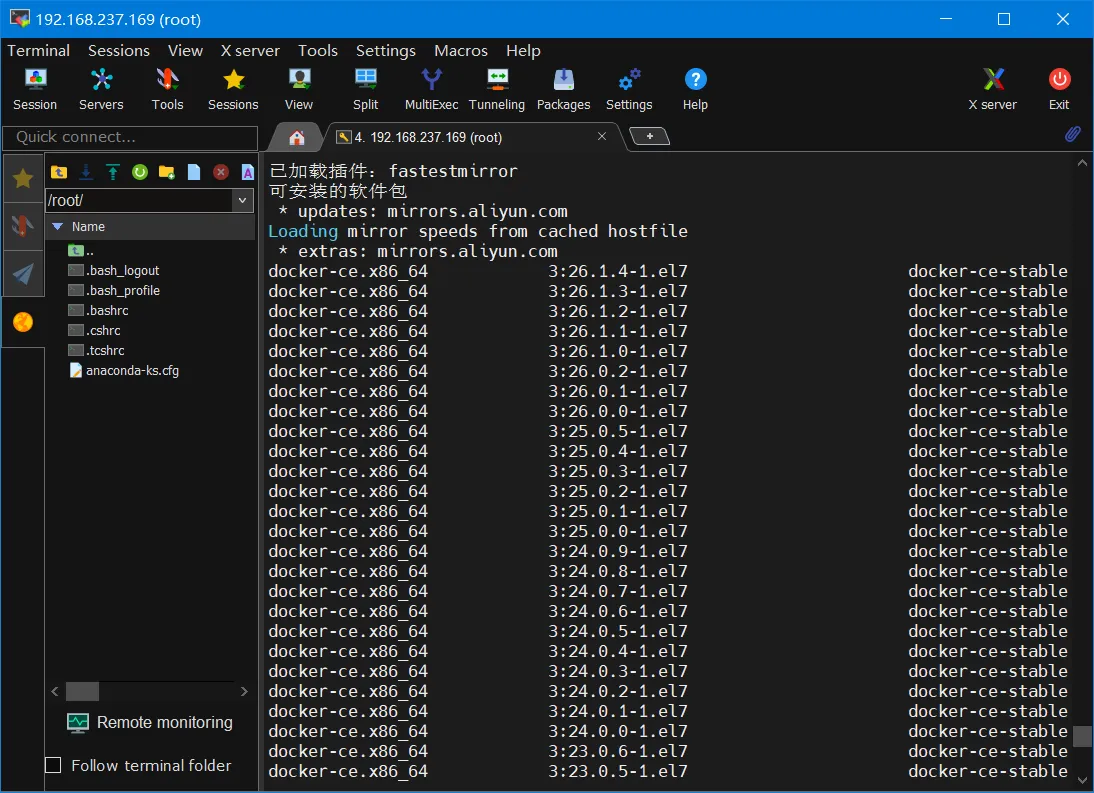Click the Split toolbar icon
The image size is (1094, 793).
click(365, 89)
